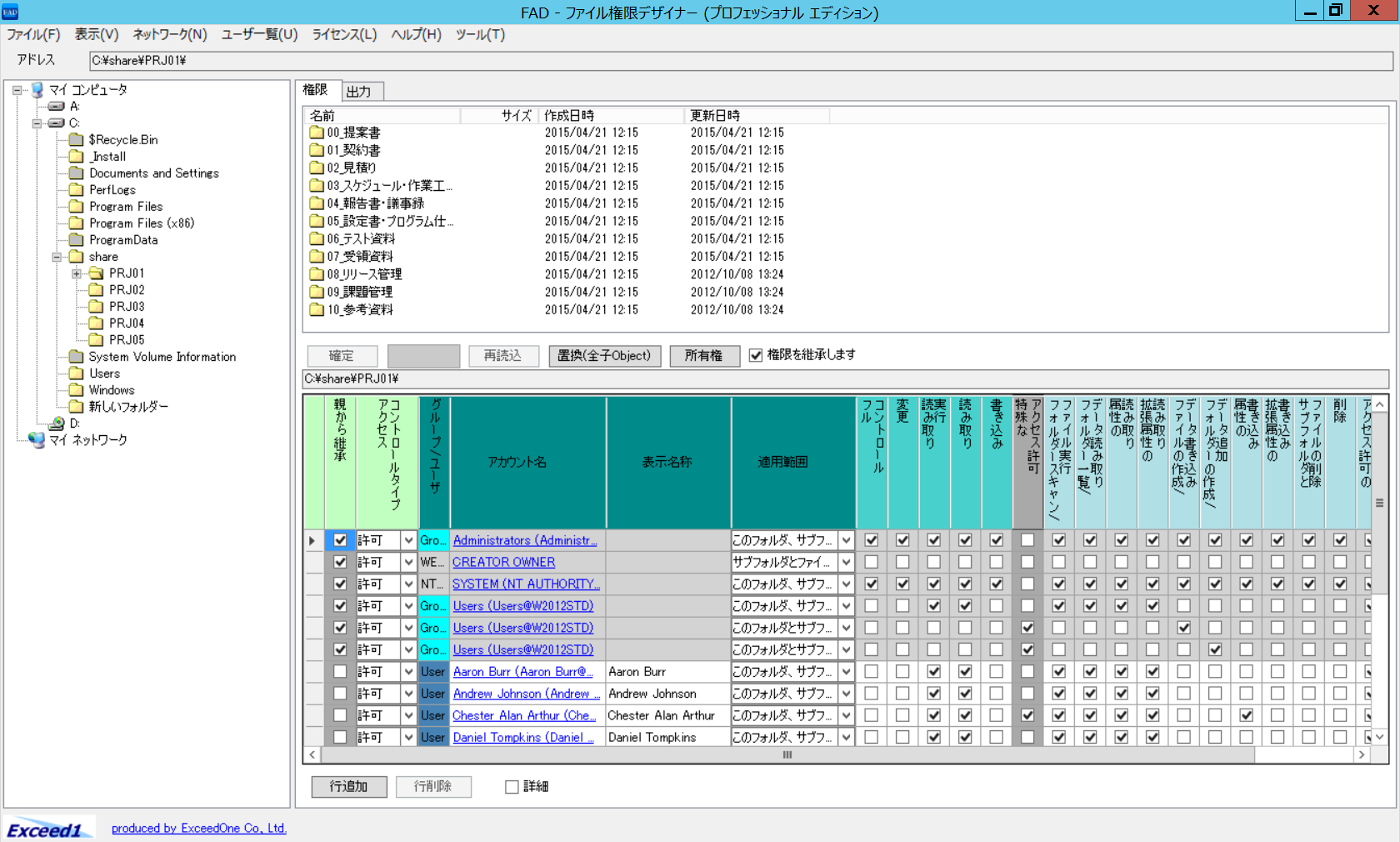Select the 04_報告書・議事録 folder icon

(317, 203)
